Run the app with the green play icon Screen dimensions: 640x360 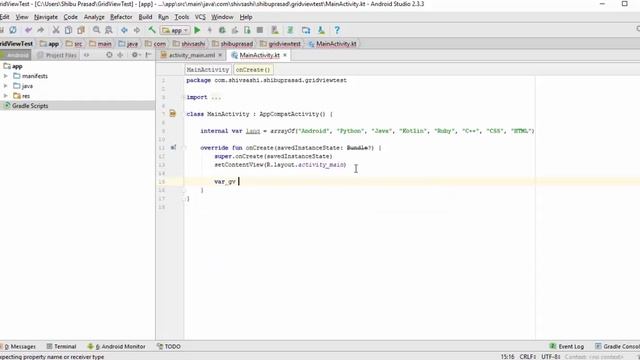point(197,30)
